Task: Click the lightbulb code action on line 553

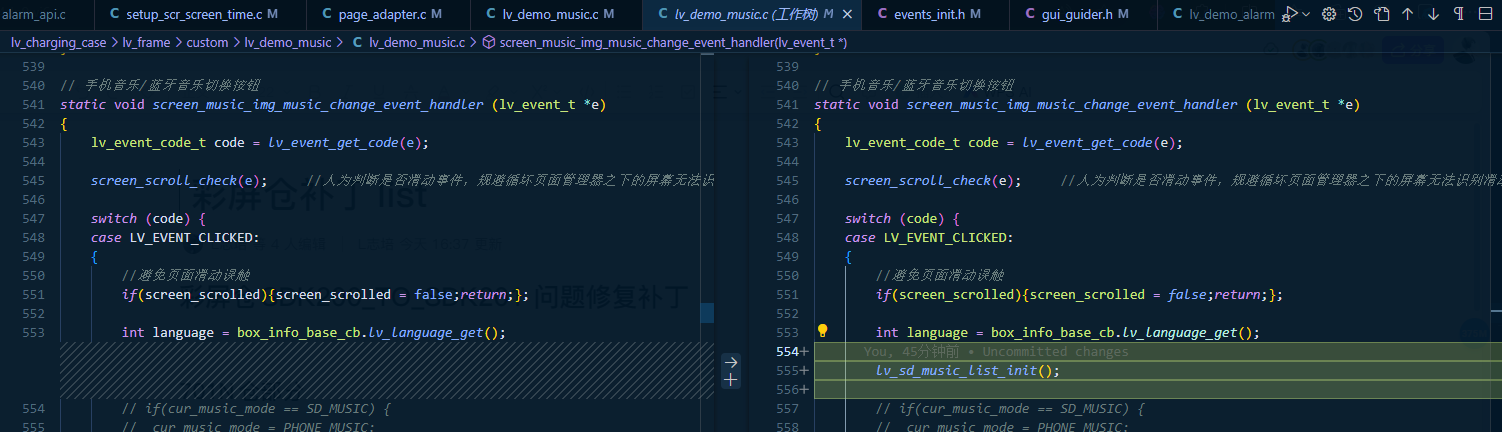Action: (823, 331)
